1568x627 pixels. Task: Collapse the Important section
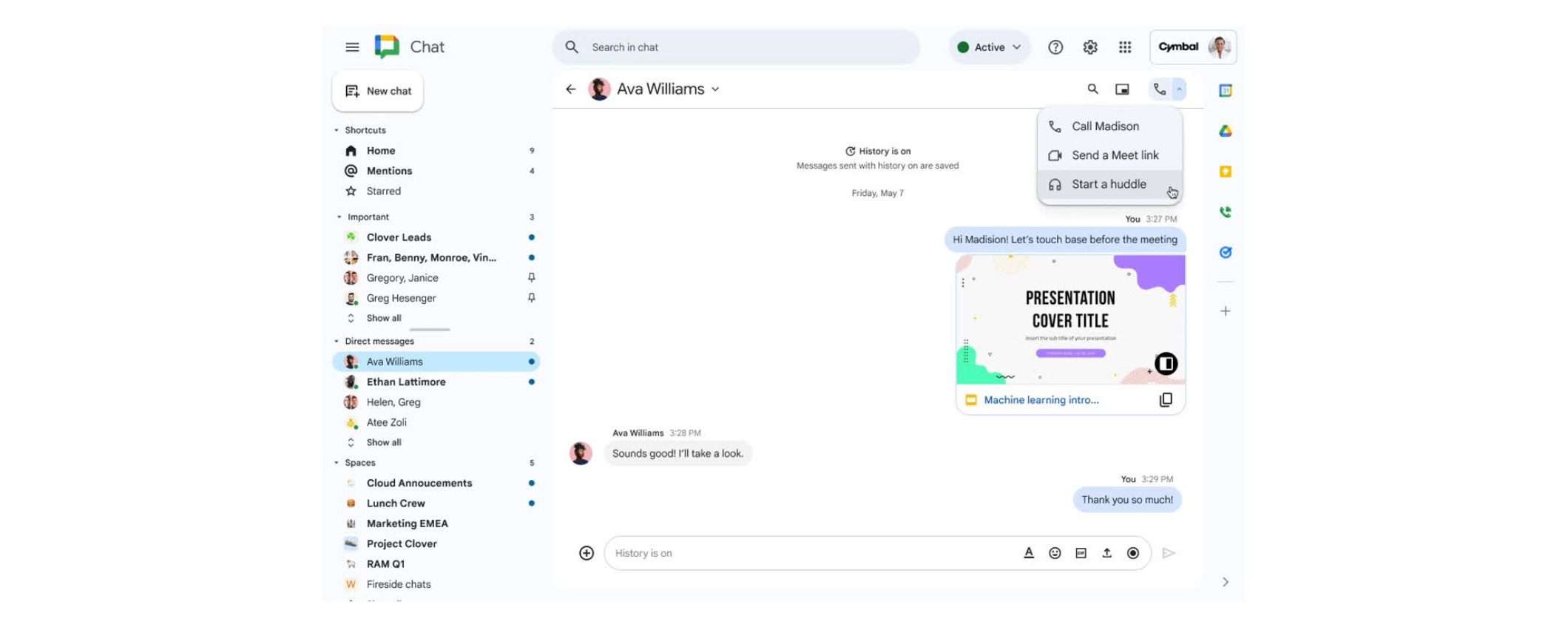point(339,217)
